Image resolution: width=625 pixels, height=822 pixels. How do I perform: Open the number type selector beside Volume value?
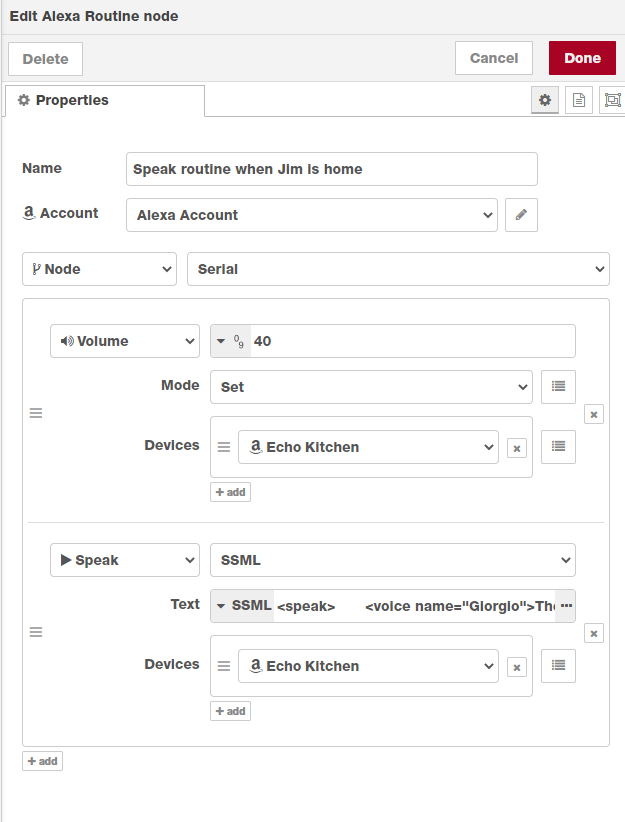230,340
